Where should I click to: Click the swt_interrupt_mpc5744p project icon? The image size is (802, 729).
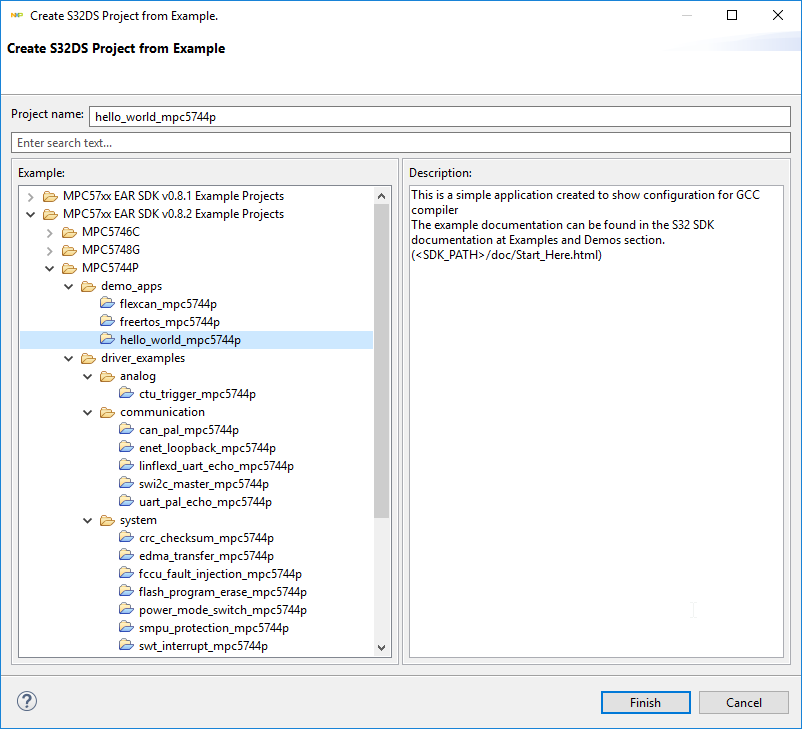[x=127, y=646]
